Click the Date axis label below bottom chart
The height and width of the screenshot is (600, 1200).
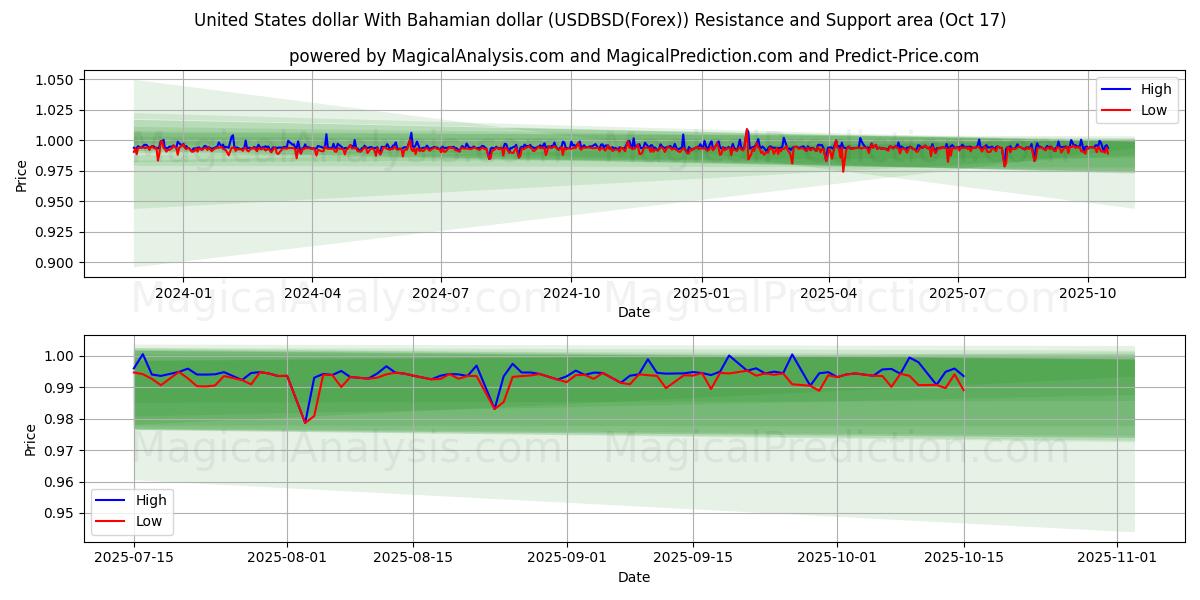point(634,577)
